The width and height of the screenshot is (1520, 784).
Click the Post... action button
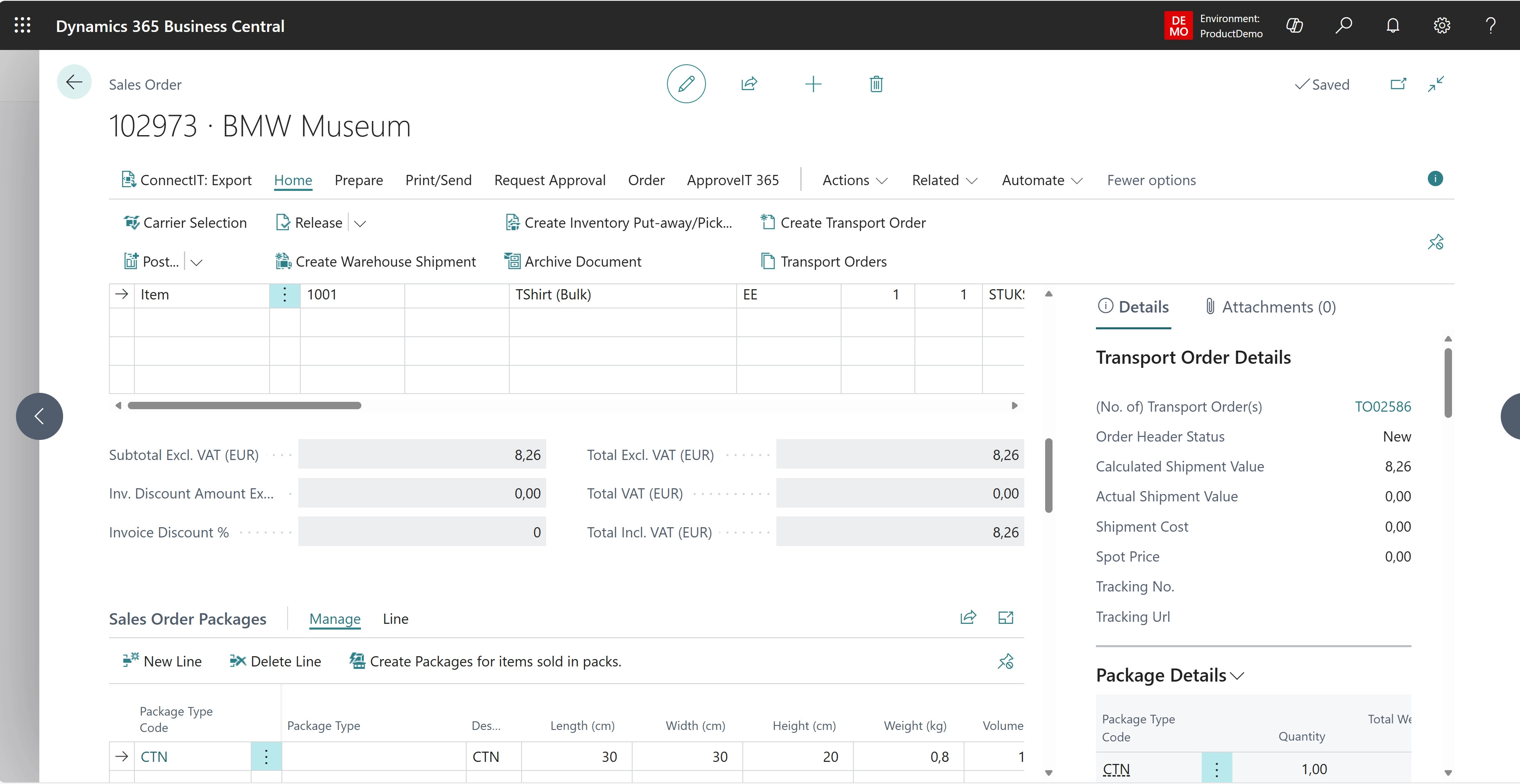tap(152, 261)
